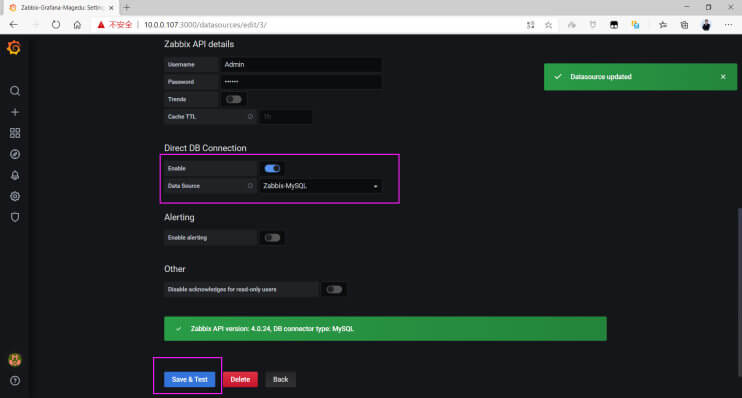Open the Server Admin shield icon

(15, 217)
